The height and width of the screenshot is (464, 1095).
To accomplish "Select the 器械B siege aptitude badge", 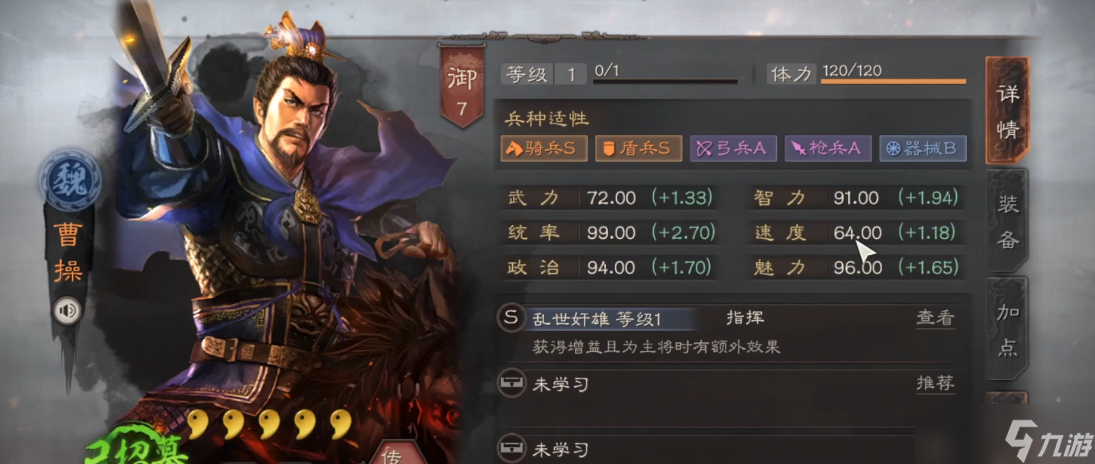I will [923, 148].
